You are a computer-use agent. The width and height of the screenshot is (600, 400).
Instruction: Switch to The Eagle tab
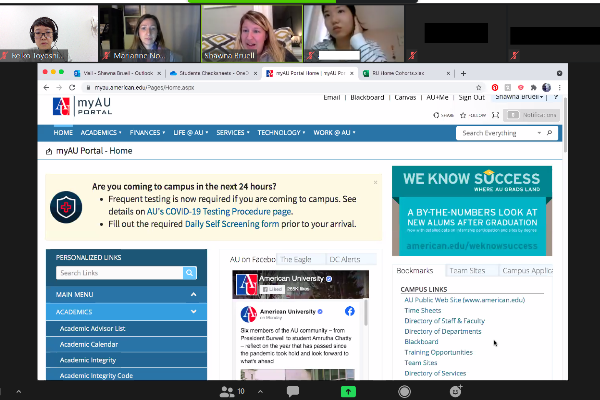pyautogui.click(x=301, y=259)
